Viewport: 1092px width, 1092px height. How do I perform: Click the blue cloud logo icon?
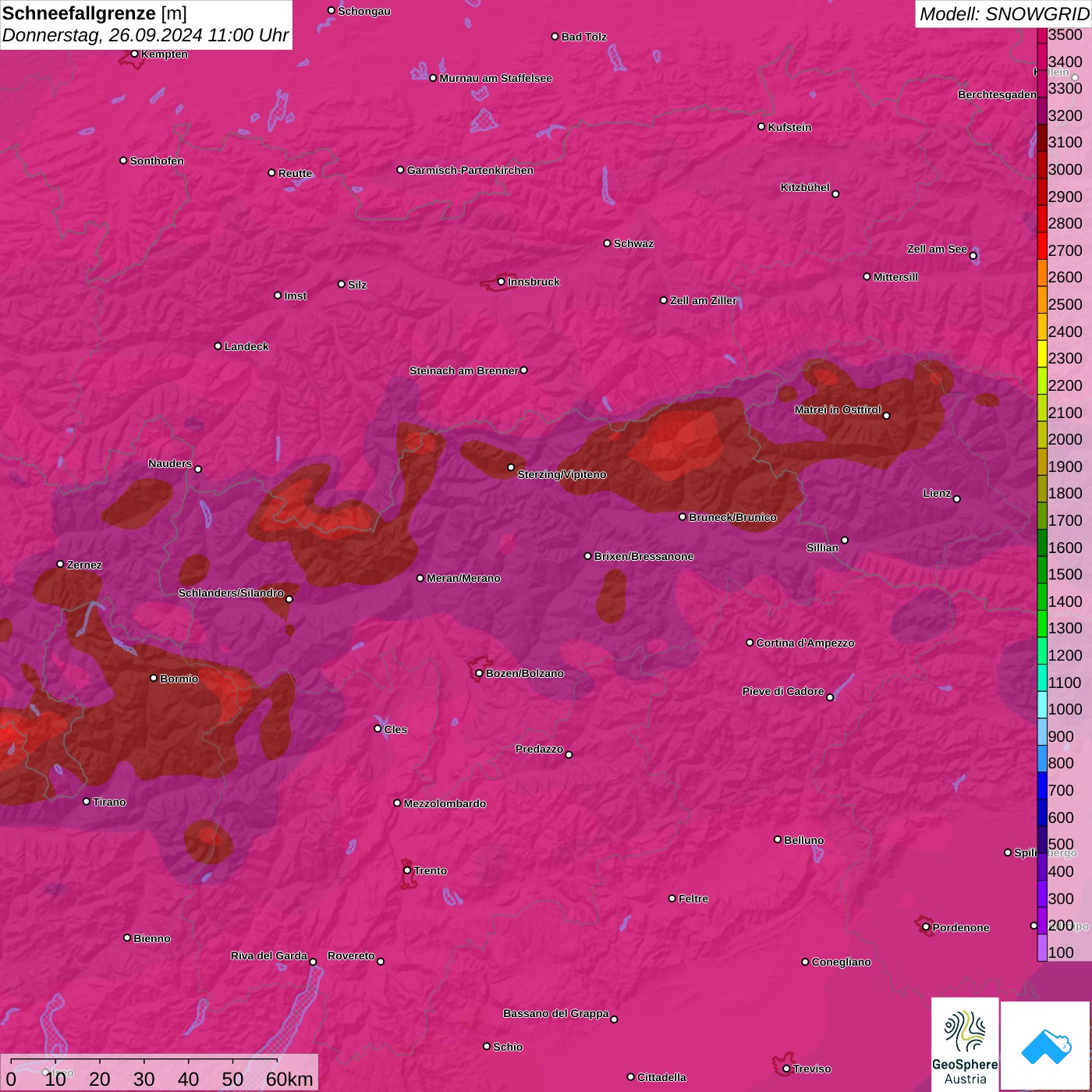coord(1046,1046)
